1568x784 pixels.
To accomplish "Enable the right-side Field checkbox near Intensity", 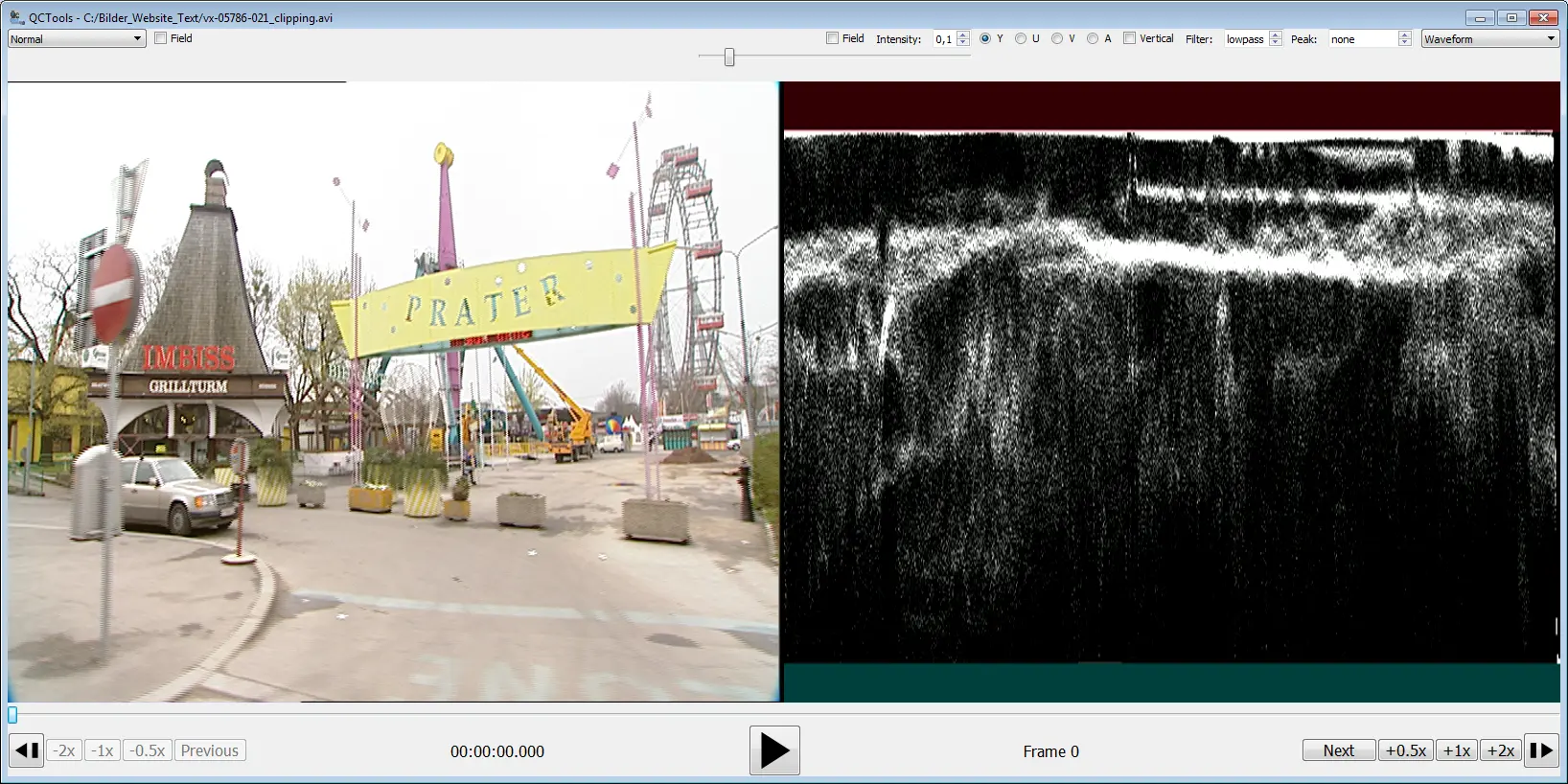I will click(x=832, y=38).
